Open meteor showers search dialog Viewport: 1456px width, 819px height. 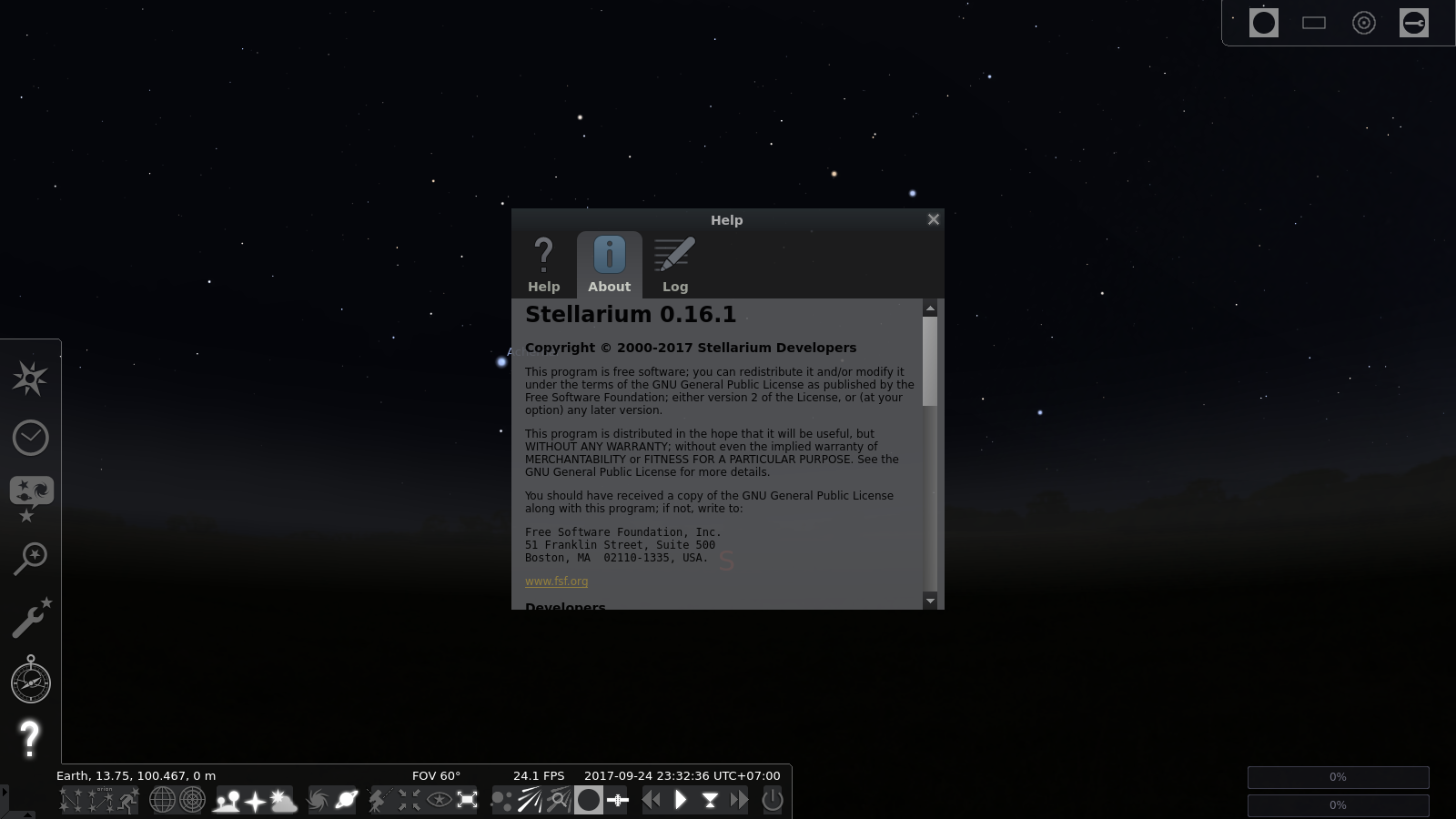point(559,800)
